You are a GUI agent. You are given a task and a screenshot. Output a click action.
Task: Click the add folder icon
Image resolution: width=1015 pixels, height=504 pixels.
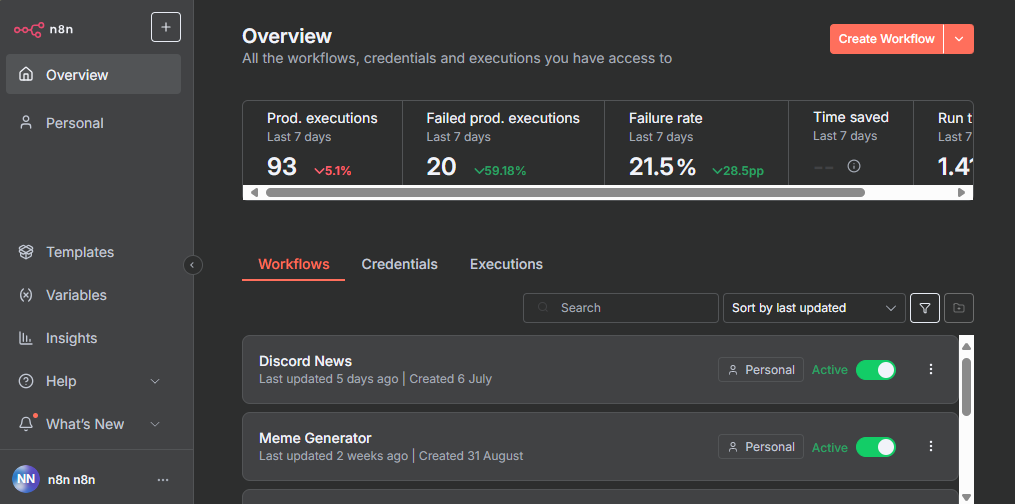959,308
